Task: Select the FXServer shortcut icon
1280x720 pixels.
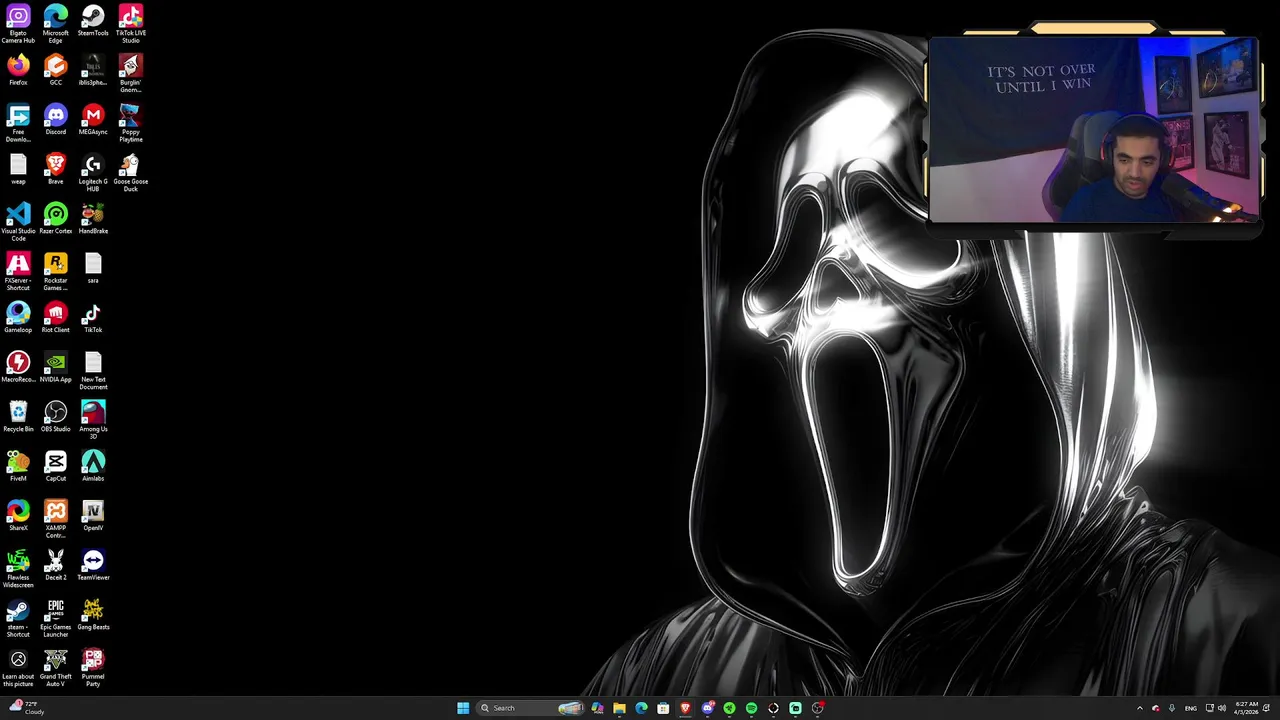Action: 18,272
